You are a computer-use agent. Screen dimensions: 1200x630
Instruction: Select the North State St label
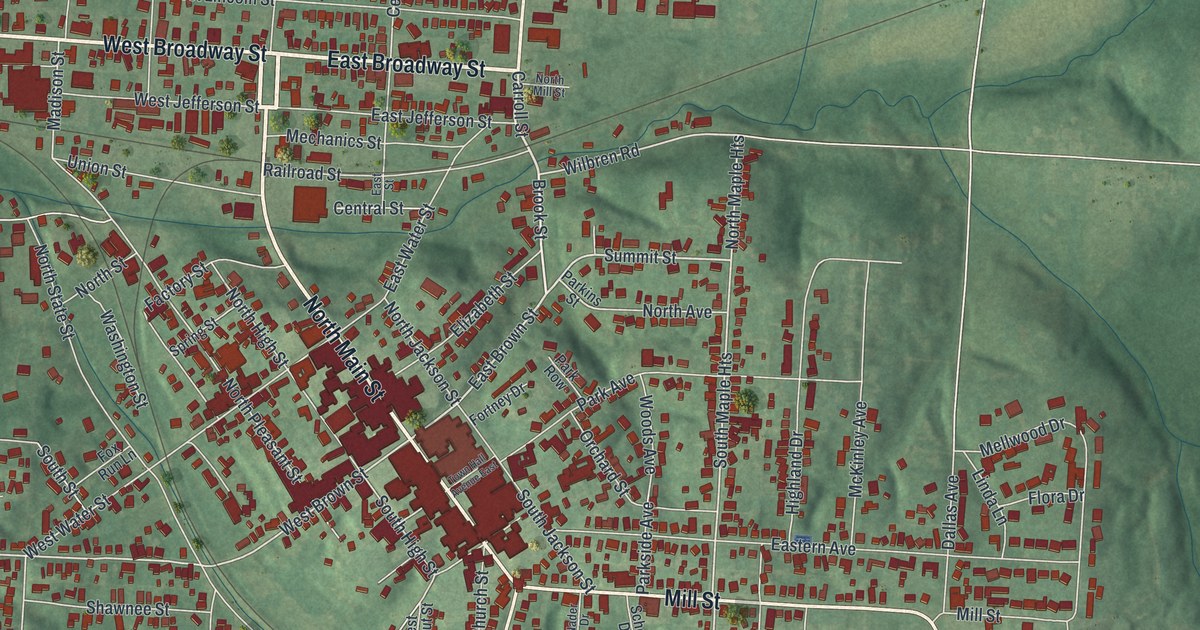pos(55,292)
